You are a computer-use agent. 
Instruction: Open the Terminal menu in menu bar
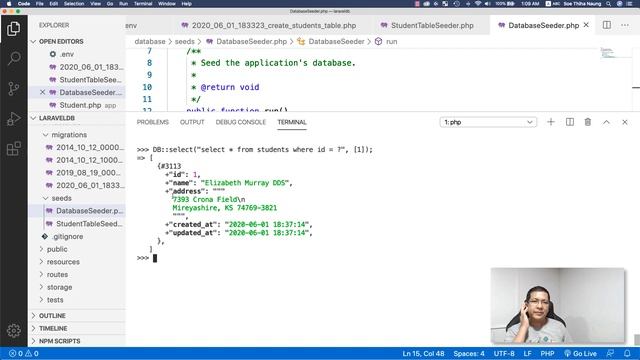[143, 4]
